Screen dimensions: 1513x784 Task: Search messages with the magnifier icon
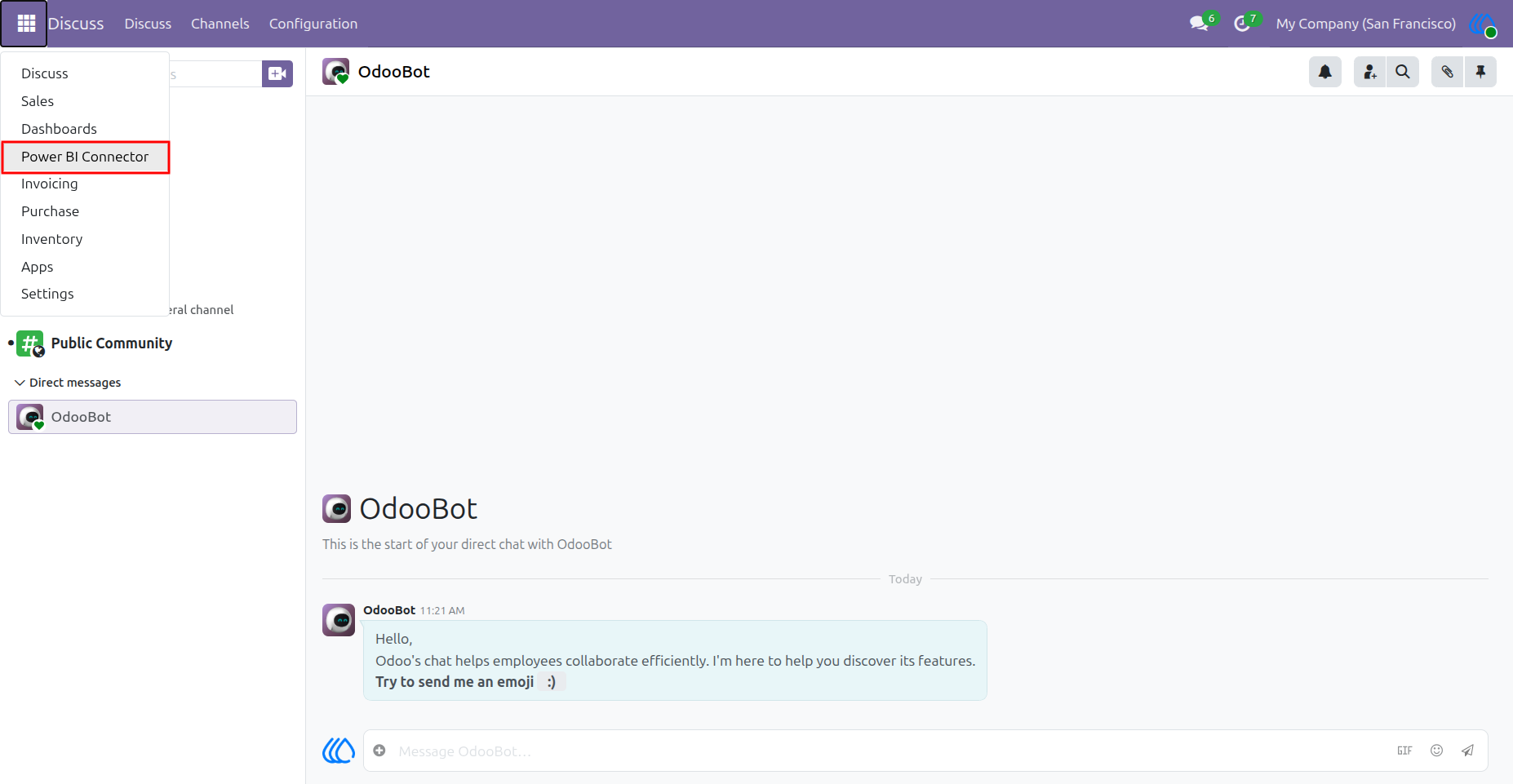pyautogui.click(x=1403, y=72)
